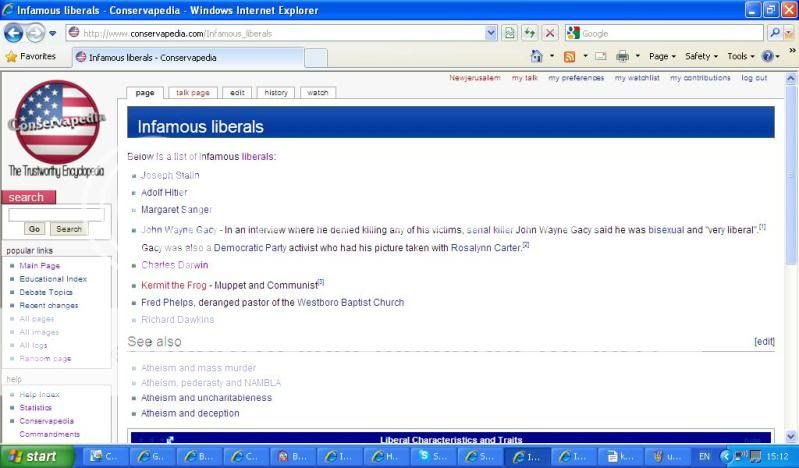Click the Stop loading X icon
The height and width of the screenshot is (468, 799).
(550, 33)
